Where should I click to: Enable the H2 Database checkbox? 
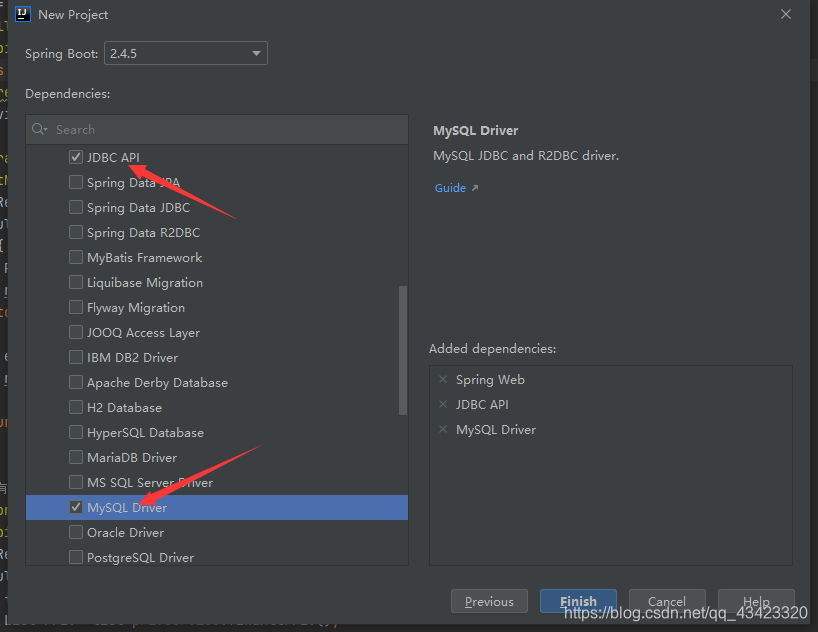(x=76, y=408)
